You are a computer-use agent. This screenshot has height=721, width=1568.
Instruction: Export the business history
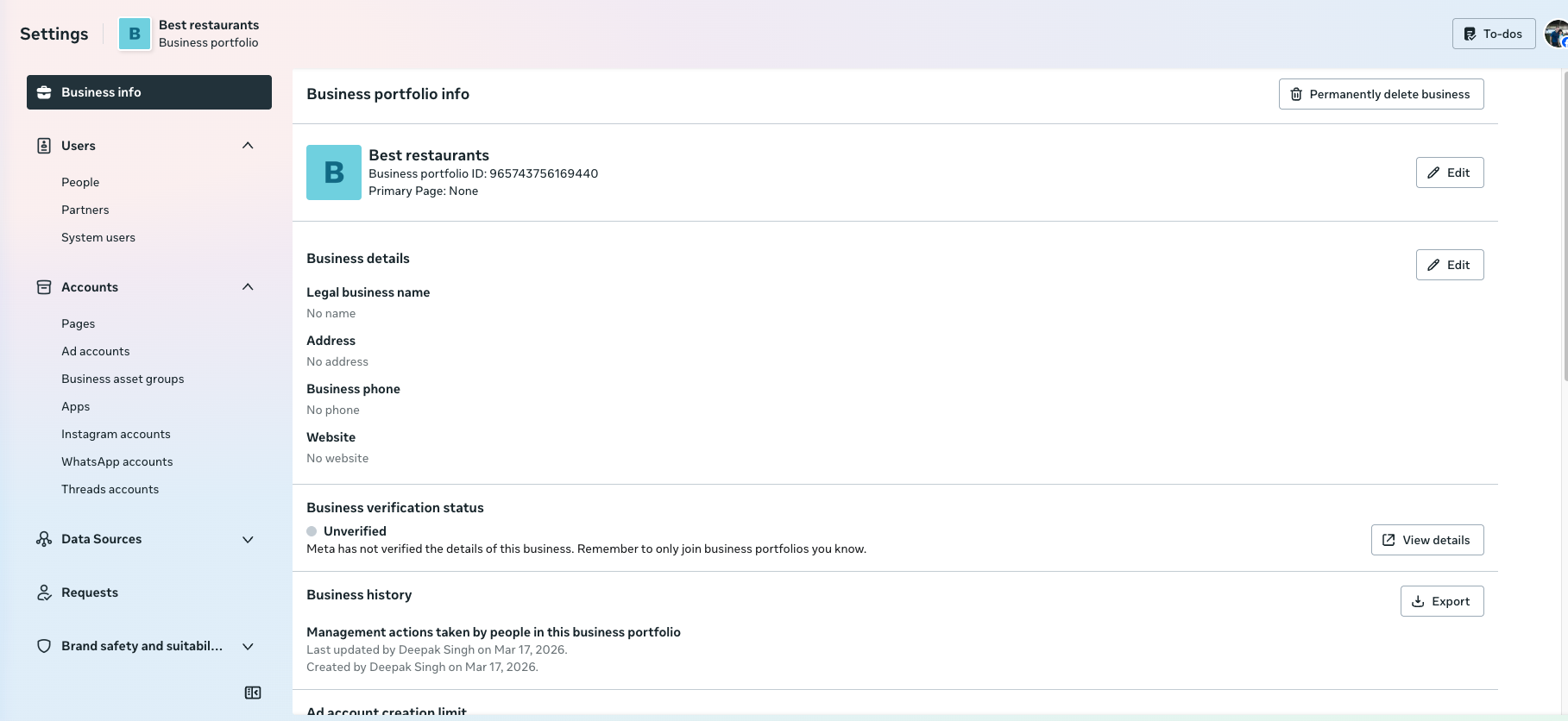tap(1442, 601)
